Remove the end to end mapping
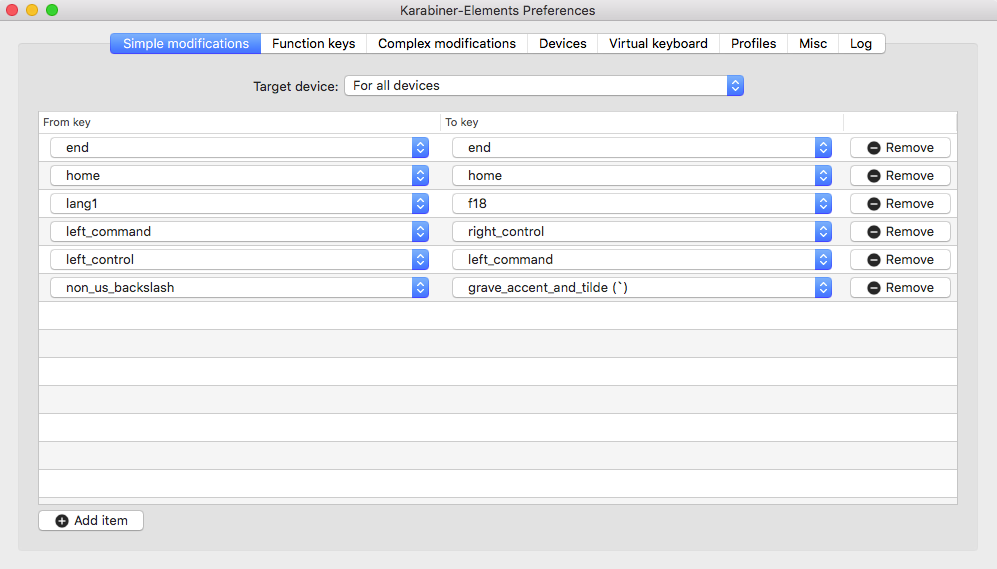 tap(900, 147)
